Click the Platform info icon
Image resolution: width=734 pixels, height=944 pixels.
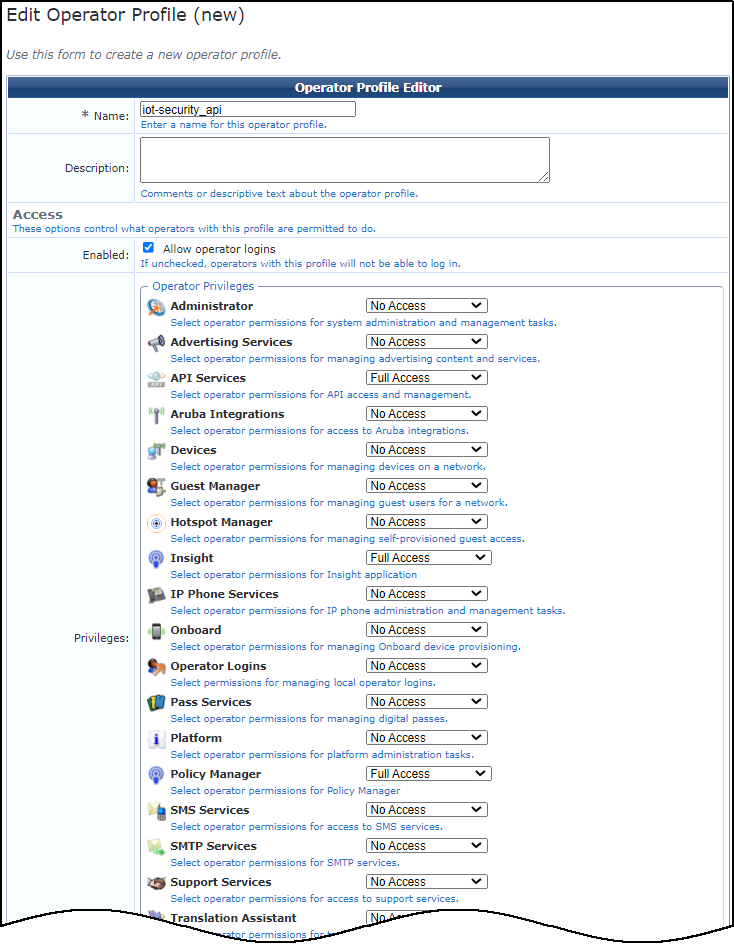pos(156,739)
